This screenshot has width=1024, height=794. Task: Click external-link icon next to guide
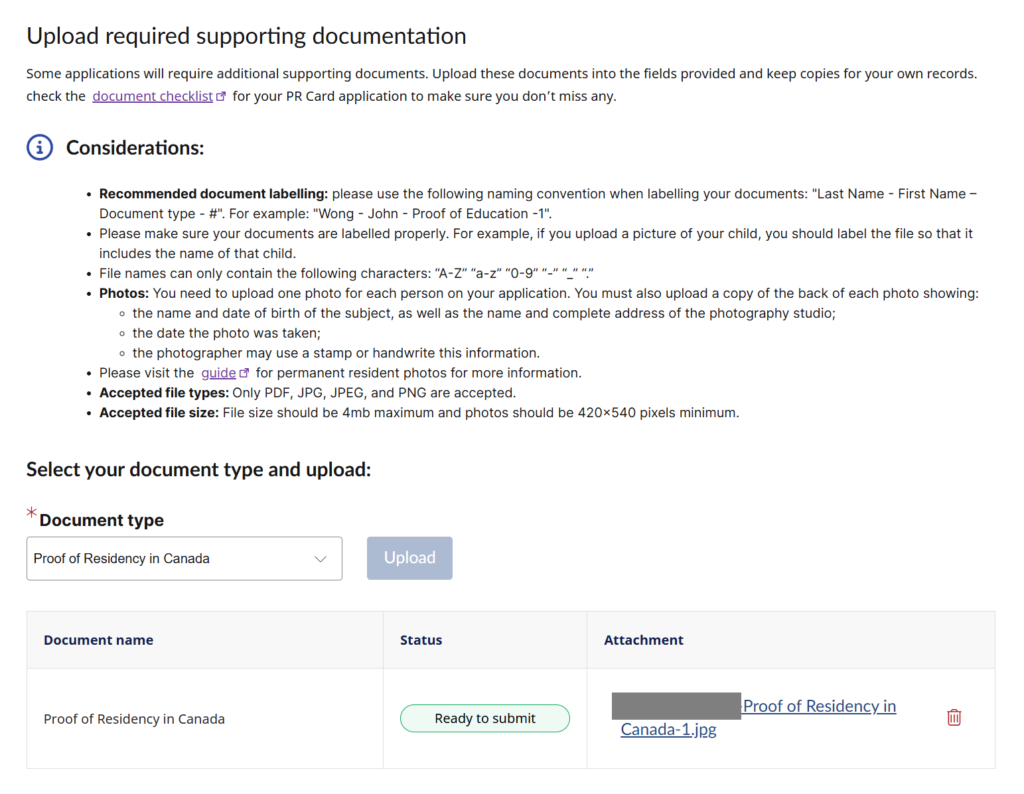[245, 373]
